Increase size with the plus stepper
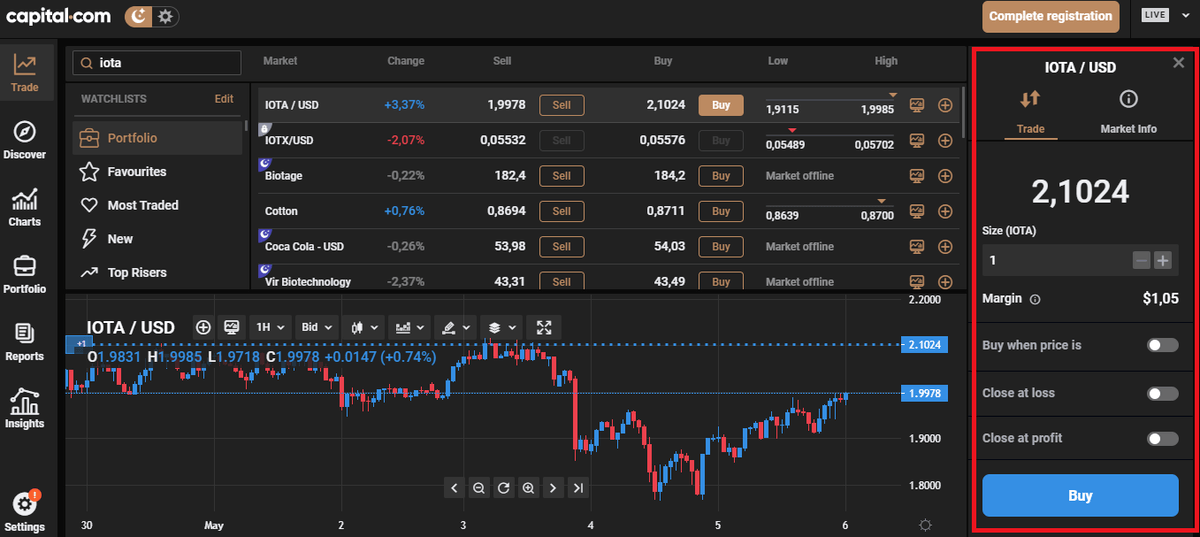Viewport: 1200px width, 537px height. pos(1162,260)
